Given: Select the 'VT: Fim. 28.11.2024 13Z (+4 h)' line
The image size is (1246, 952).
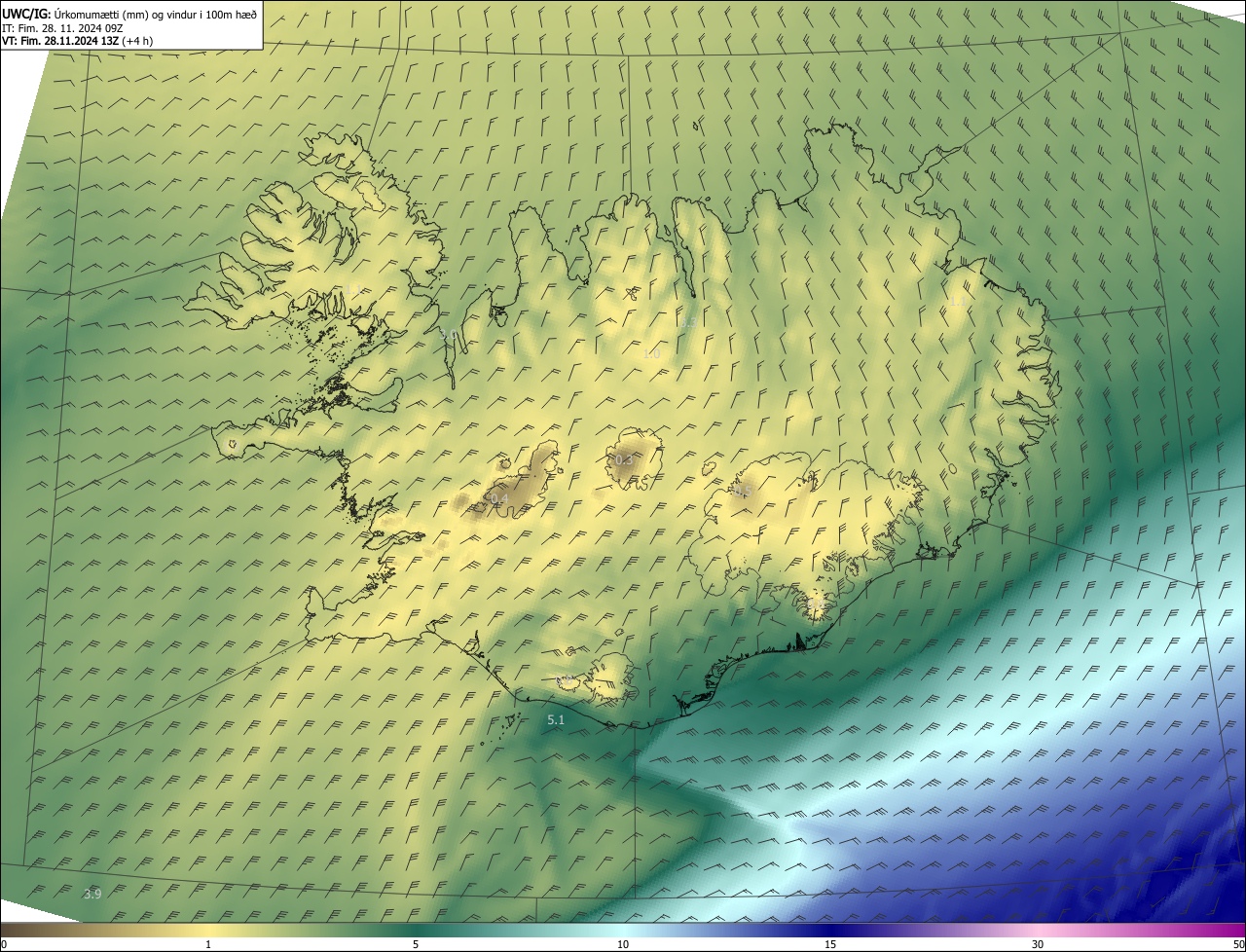Looking at the screenshot, I should coord(77,41).
